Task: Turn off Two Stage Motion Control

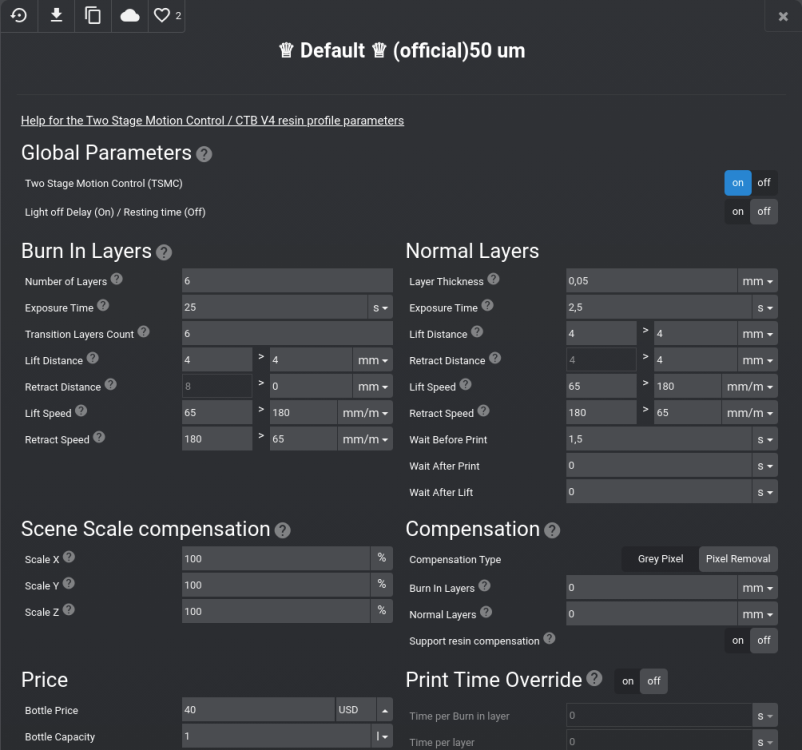Action: pyautogui.click(x=764, y=183)
